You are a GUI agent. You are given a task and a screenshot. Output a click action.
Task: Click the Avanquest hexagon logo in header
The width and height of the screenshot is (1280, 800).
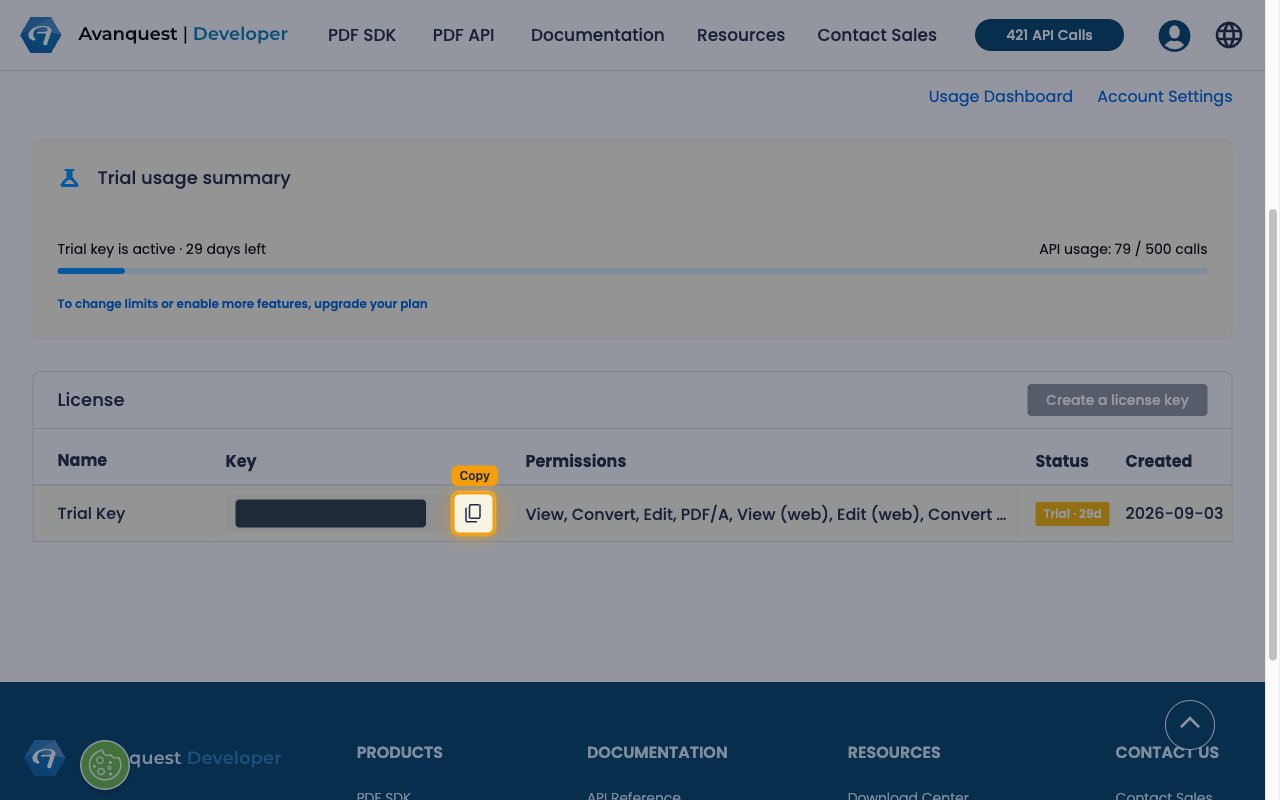(41, 35)
